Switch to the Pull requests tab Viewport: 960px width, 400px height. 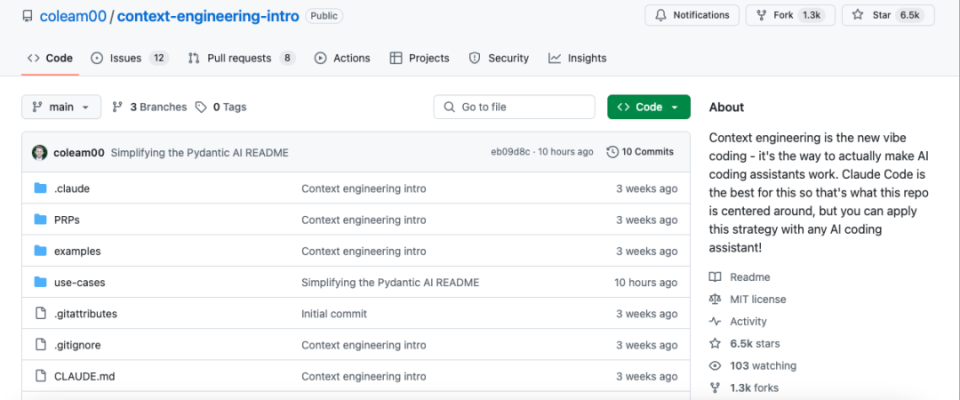pyautogui.click(x=240, y=58)
